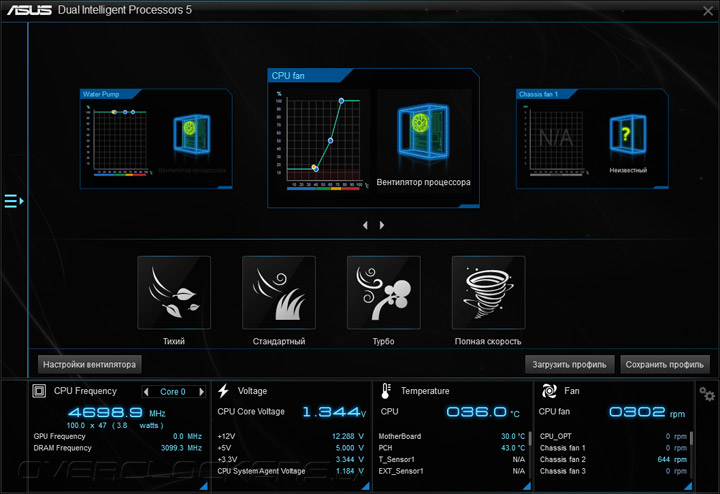720x494 pixels.
Task: Click the Temperature list scrollbar
Action: (529, 438)
